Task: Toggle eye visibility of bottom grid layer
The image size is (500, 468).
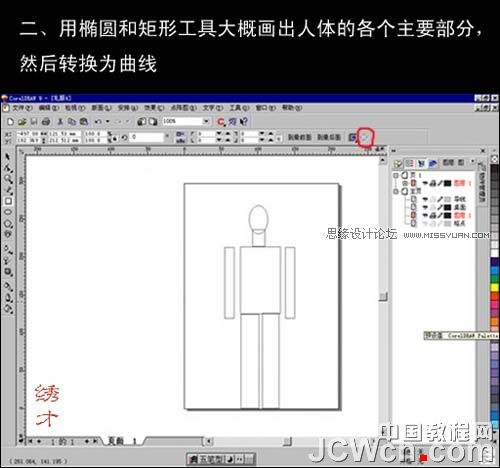Action: click(x=425, y=223)
